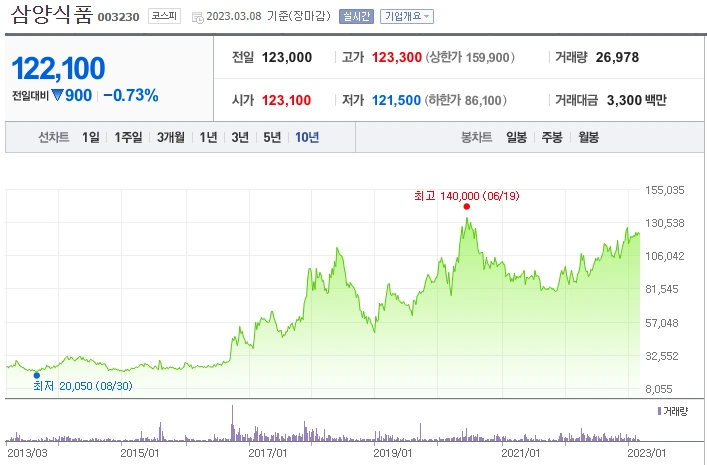
Task: Click the 32,552 y-axis value
Action: coord(661,356)
